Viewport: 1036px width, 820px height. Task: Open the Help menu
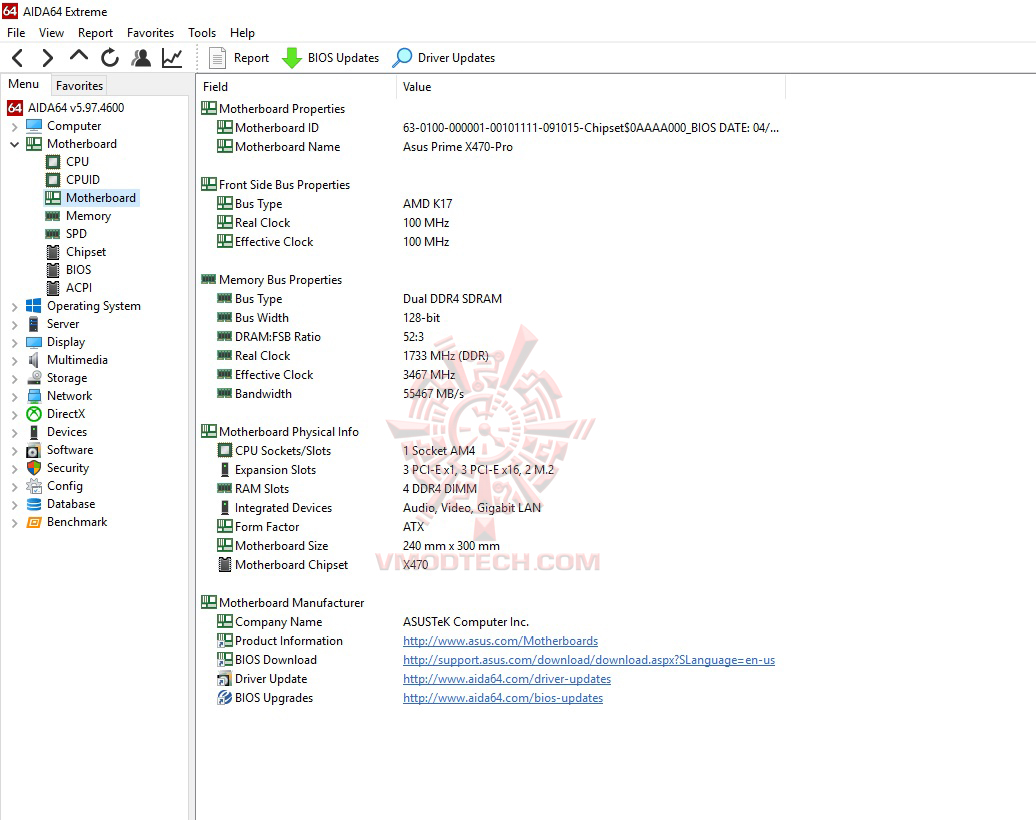[x=242, y=32]
